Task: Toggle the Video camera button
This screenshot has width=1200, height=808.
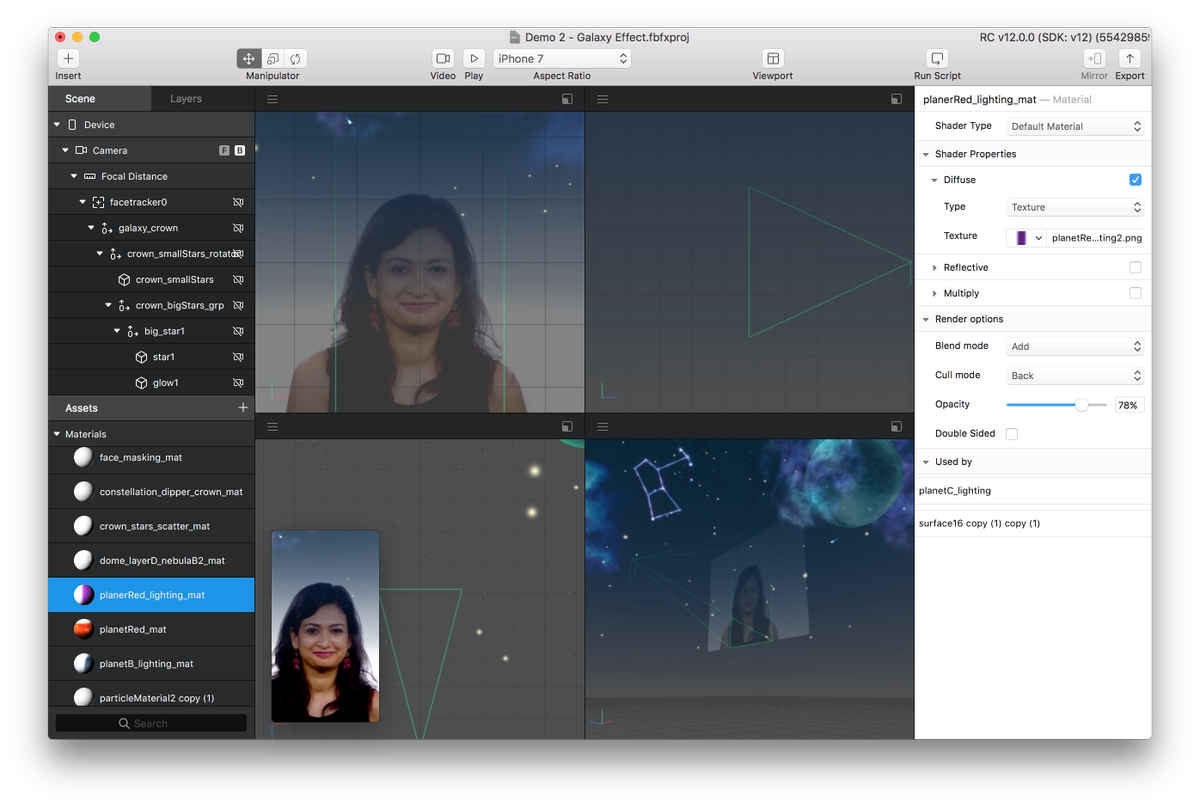Action: (x=443, y=59)
